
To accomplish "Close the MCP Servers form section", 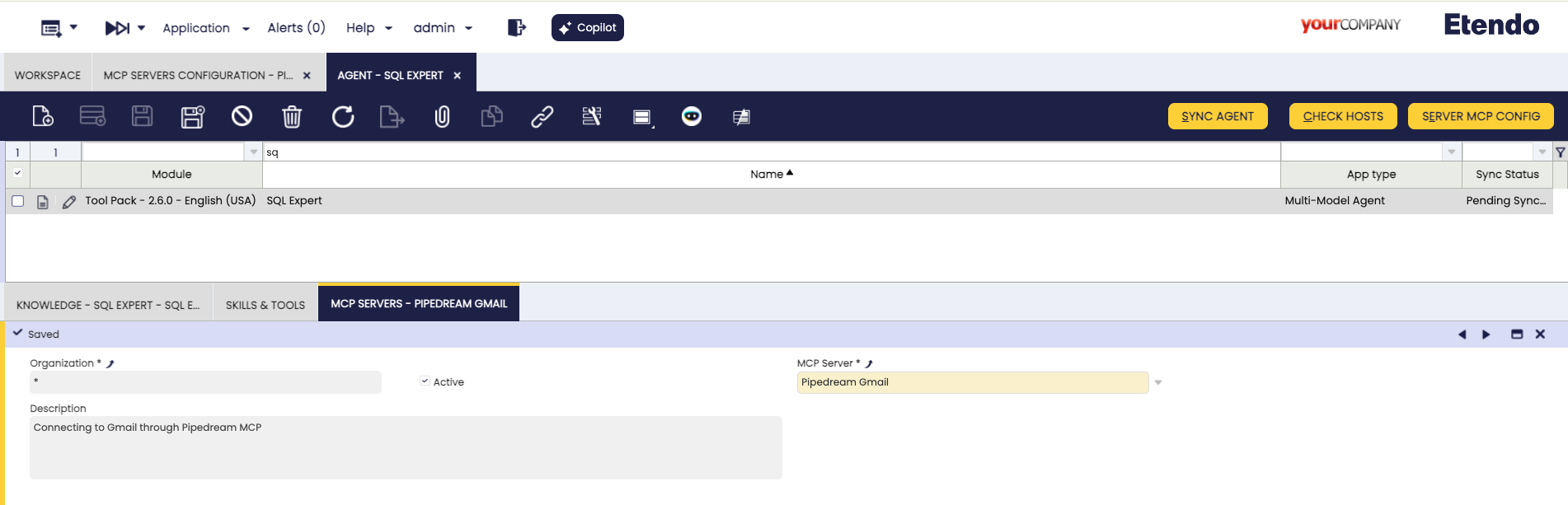I will click(1540, 334).
